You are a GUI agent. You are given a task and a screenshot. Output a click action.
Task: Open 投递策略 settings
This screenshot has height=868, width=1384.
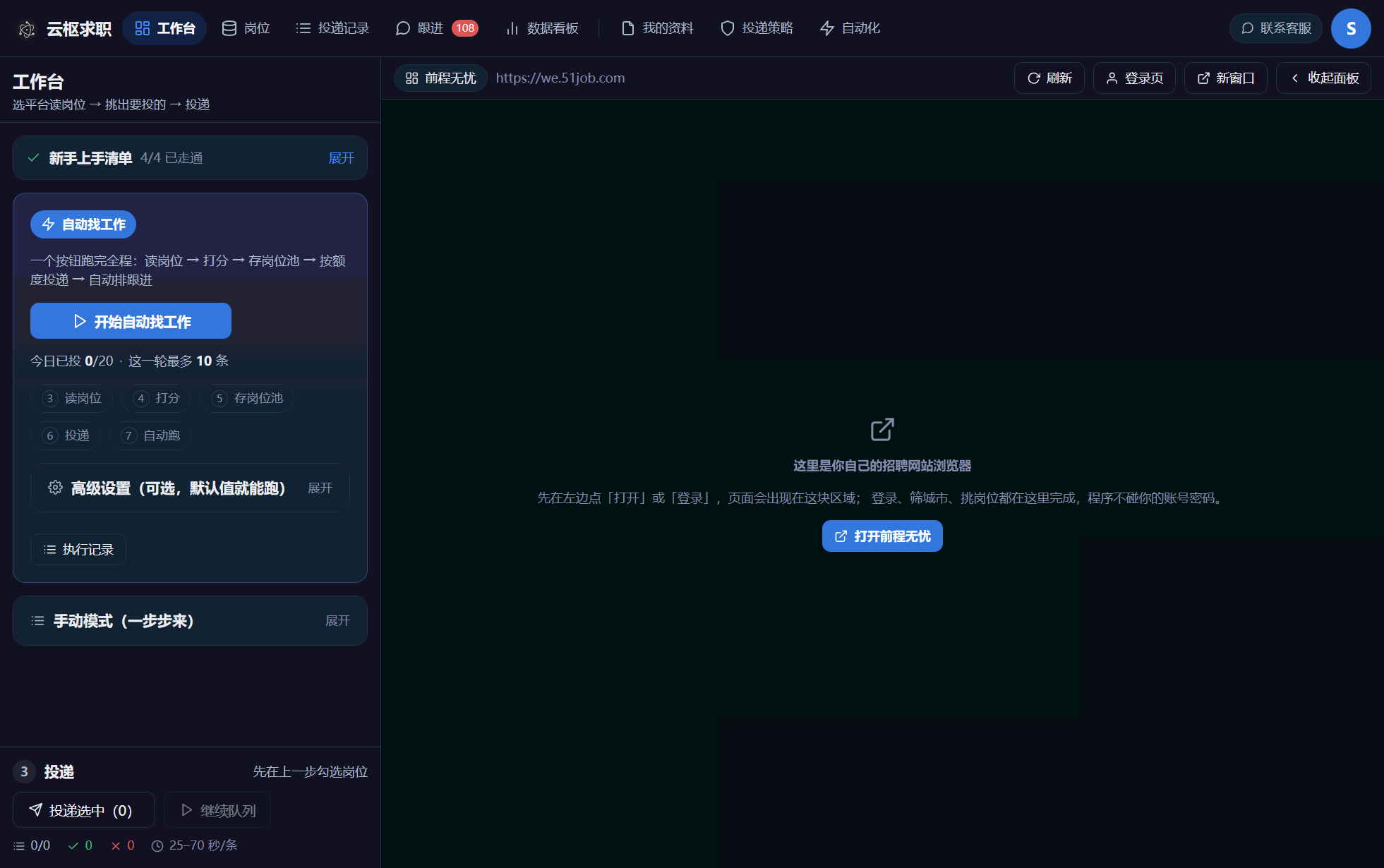pos(757,28)
